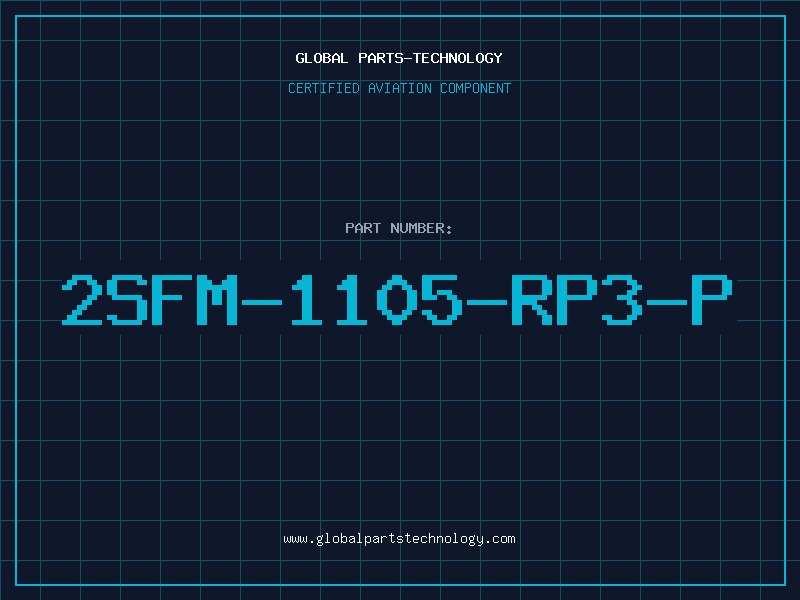This screenshot has height=600, width=800.
Task: Click the large letter M in 2SFM
Action: tap(217, 299)
